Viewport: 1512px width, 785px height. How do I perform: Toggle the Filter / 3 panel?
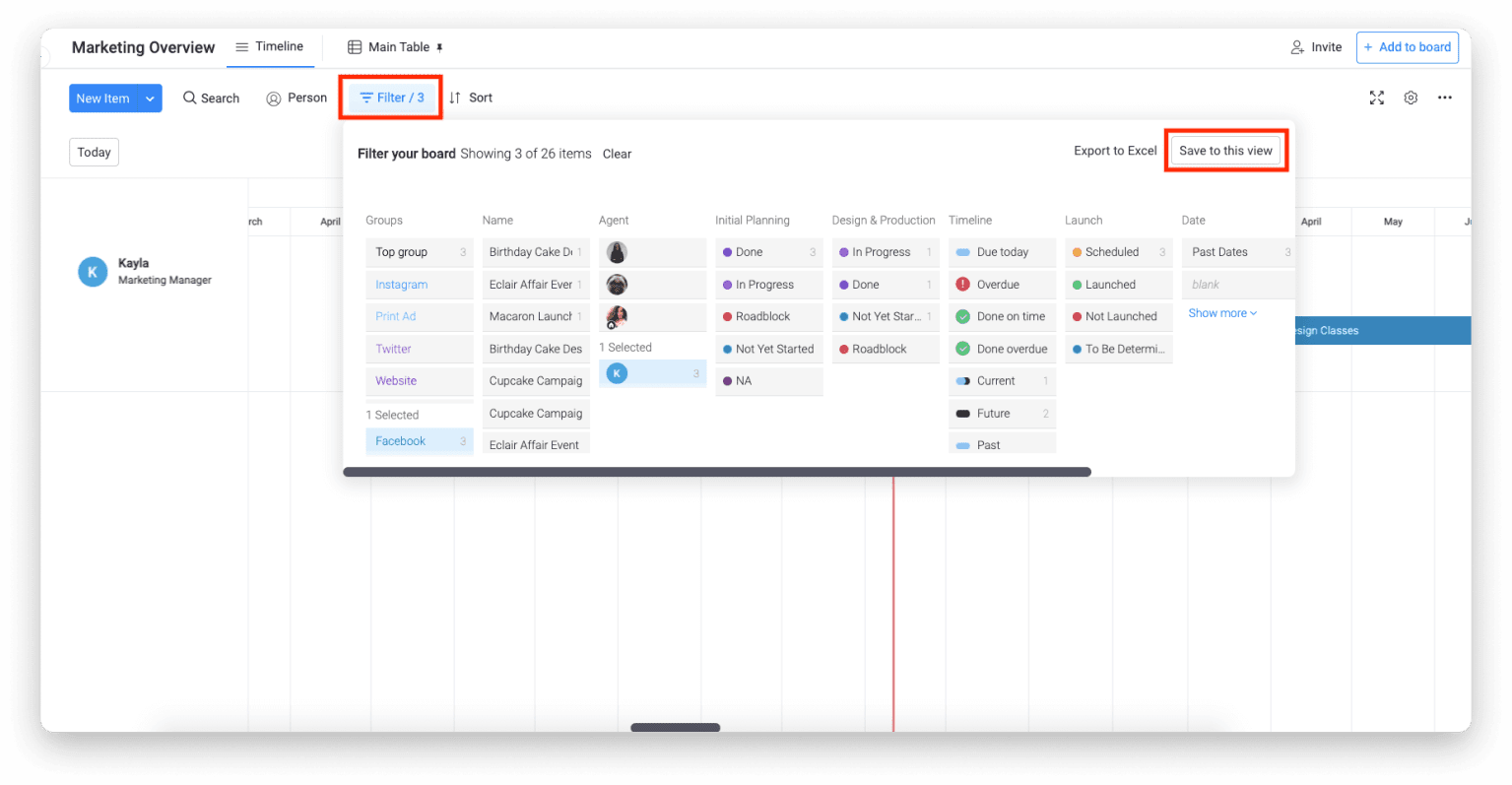click(x=391, y=98)
